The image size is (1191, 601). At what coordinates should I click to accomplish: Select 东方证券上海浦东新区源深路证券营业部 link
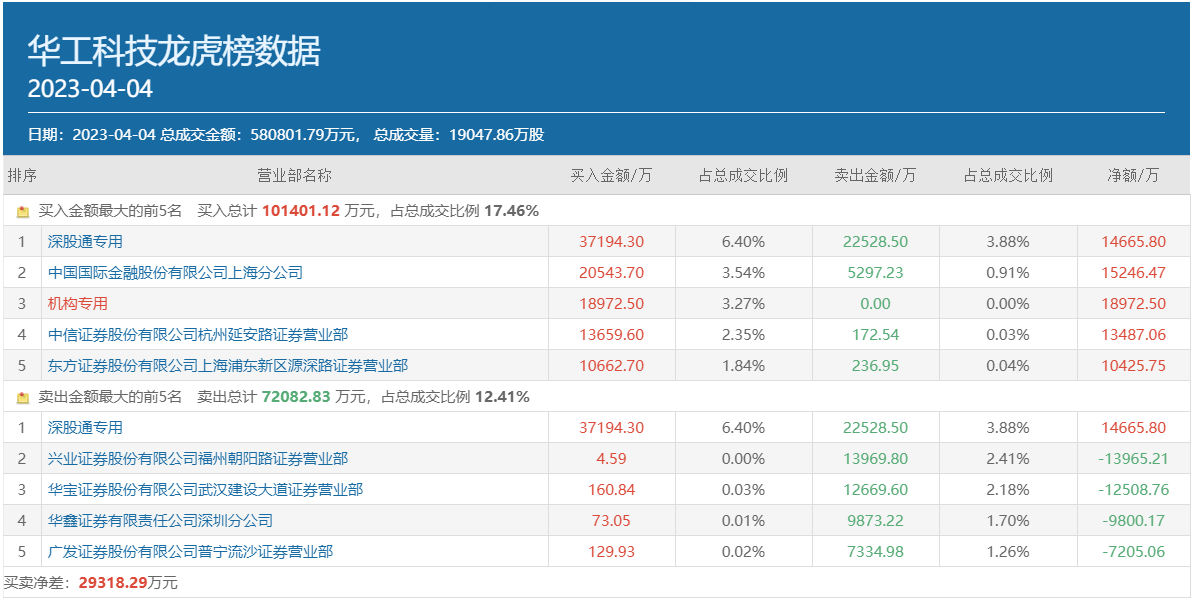click(228, 366)
